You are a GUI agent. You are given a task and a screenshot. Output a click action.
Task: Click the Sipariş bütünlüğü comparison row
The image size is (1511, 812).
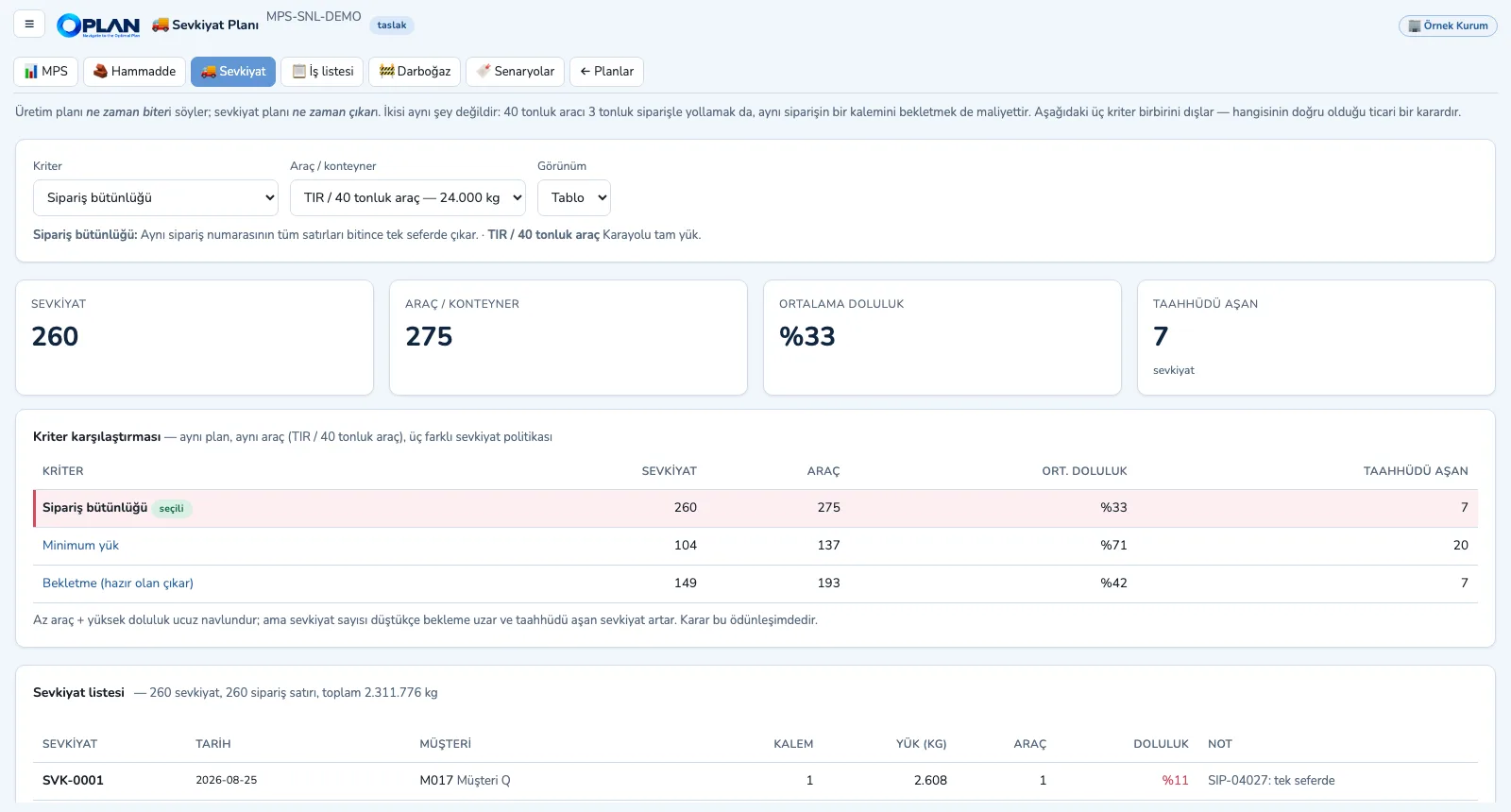pyautogui.click(x=755, y=508)
